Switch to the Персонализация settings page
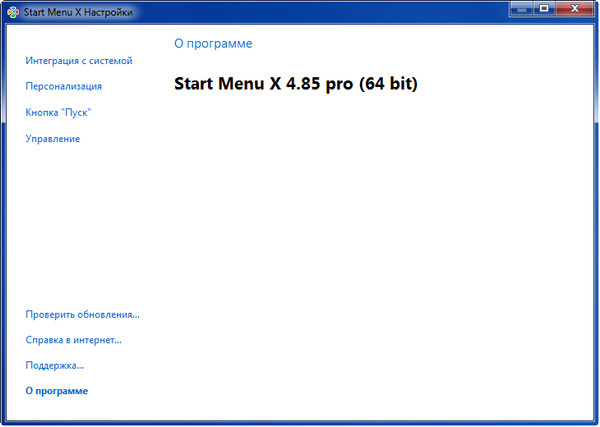 64,87
